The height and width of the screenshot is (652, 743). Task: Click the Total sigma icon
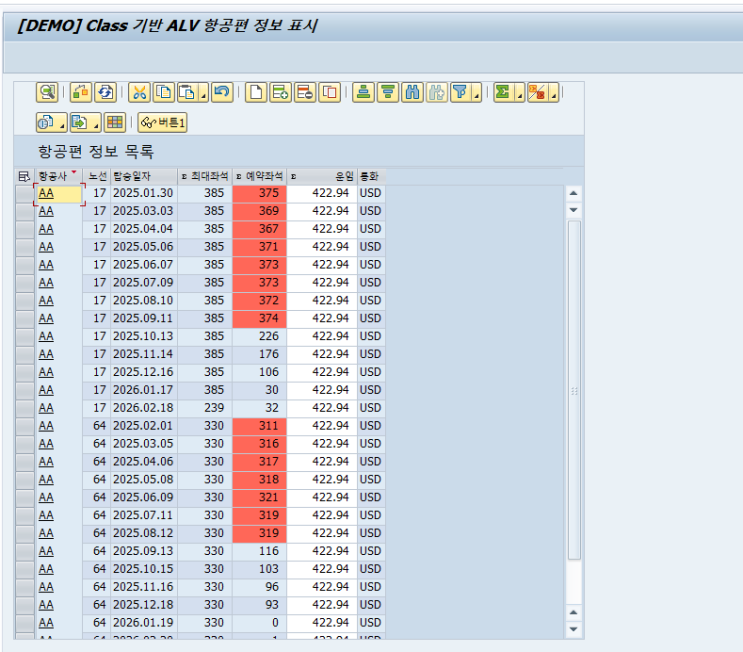pyautogui.click(x=504, y=92)
